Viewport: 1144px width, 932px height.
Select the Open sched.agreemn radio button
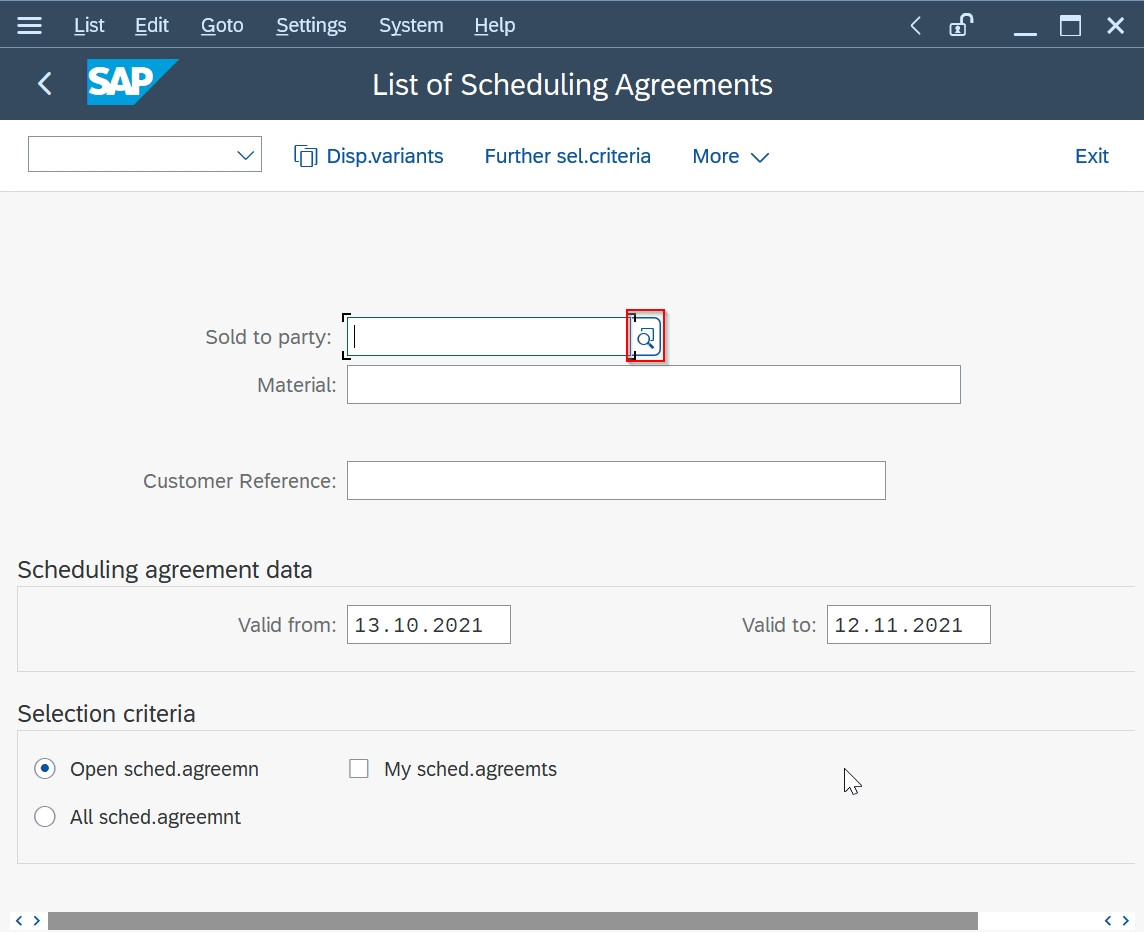pos(45,768)
